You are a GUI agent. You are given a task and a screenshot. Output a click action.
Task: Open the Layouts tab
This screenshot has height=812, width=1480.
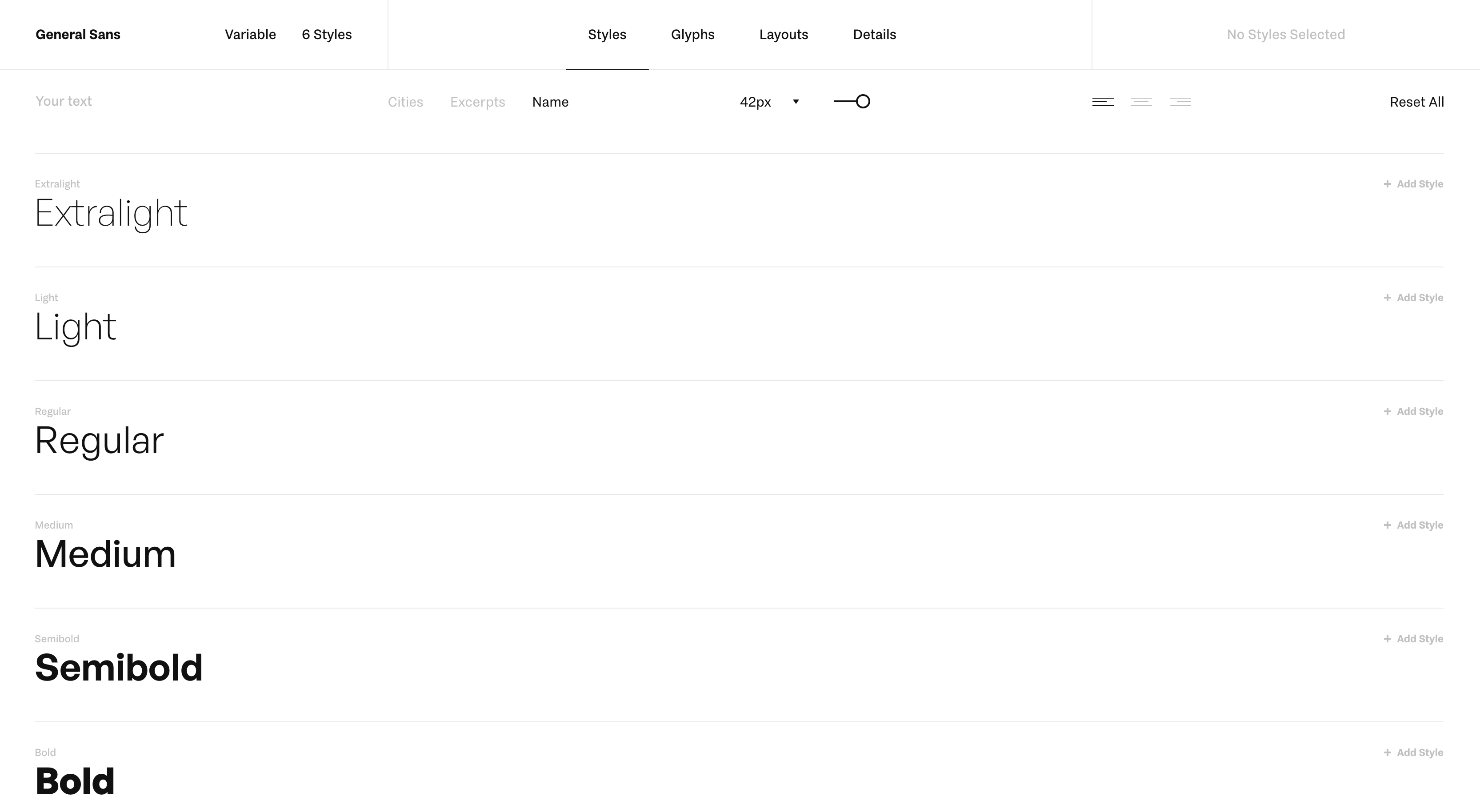pyautogui.click(x=783, y=35)
